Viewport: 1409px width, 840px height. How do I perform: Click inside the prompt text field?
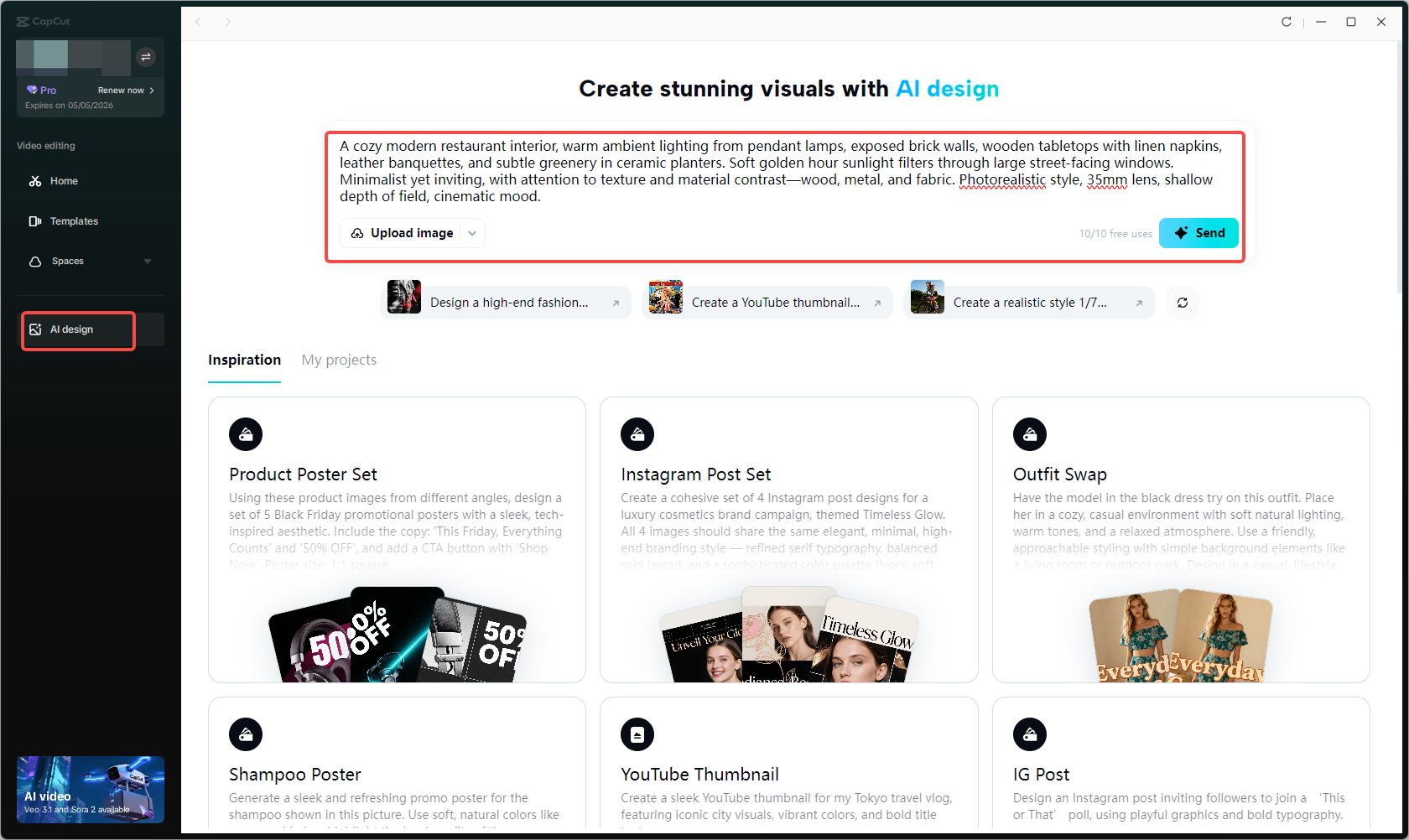[x=784, y=171]
